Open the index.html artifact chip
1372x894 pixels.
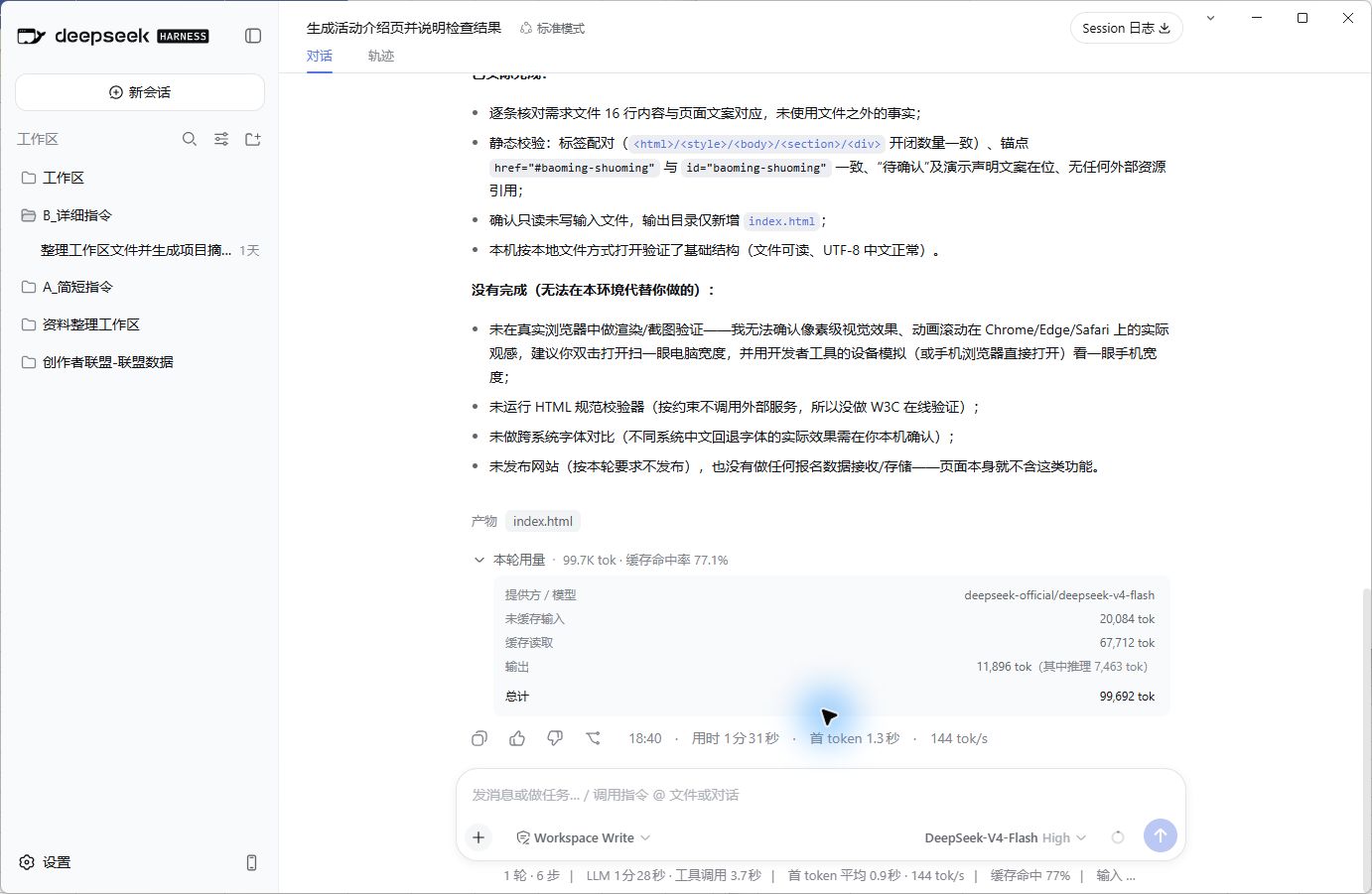(543, 521)
